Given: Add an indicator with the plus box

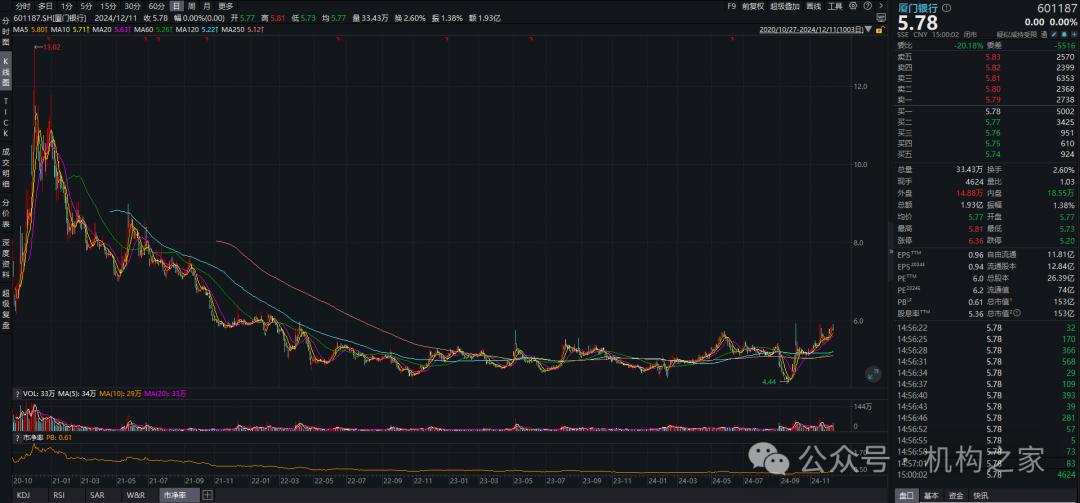Looking at the screenshot, I should (208, 495).
